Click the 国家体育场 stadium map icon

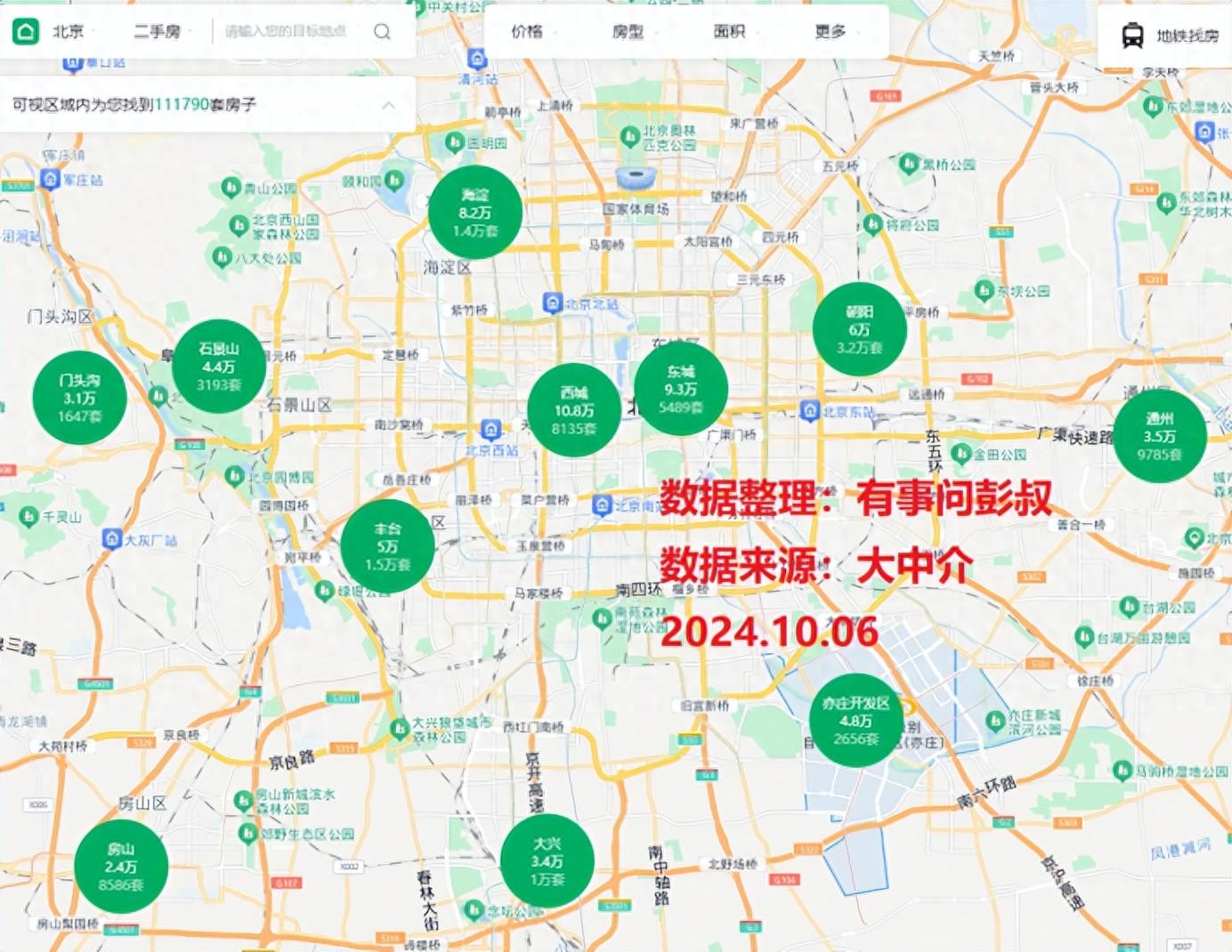[635, 178]
